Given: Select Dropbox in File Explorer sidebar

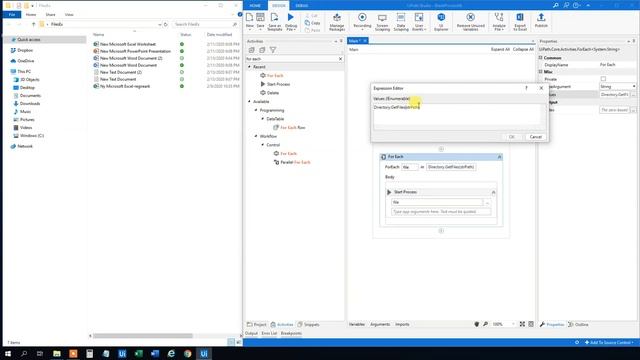Looking at the screenshot, I should click(25, 50).
